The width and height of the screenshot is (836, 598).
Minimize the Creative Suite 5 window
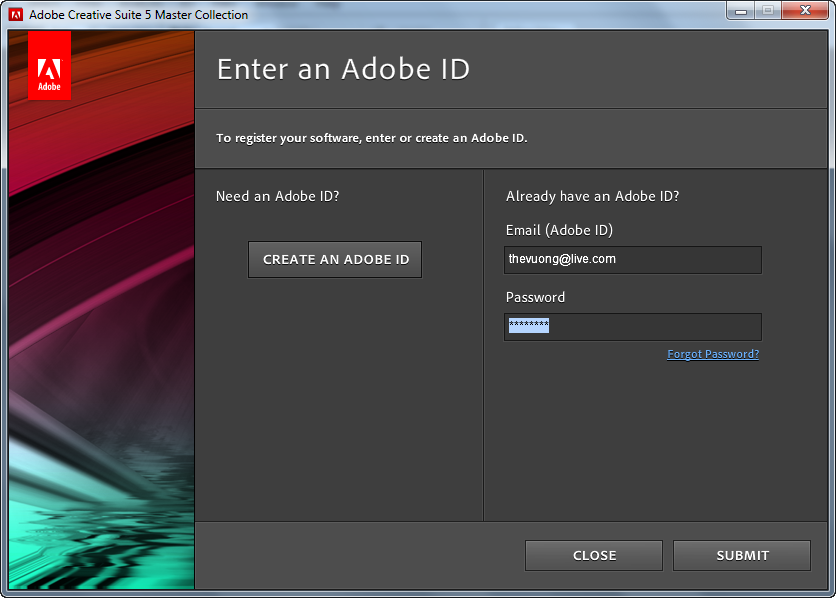coord(741,11)
